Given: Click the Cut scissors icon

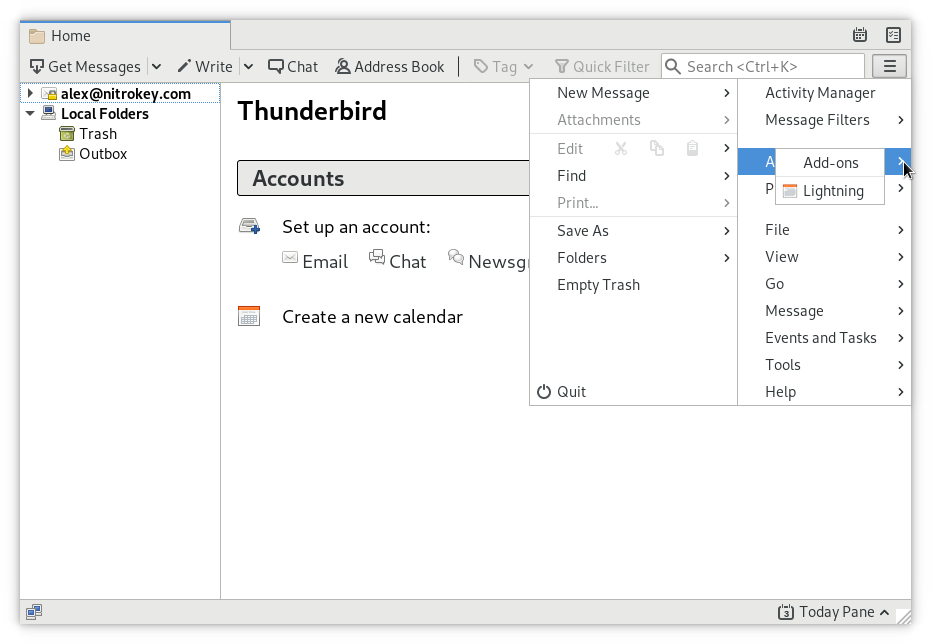Looking at the screenshot, I should point(621,148).
